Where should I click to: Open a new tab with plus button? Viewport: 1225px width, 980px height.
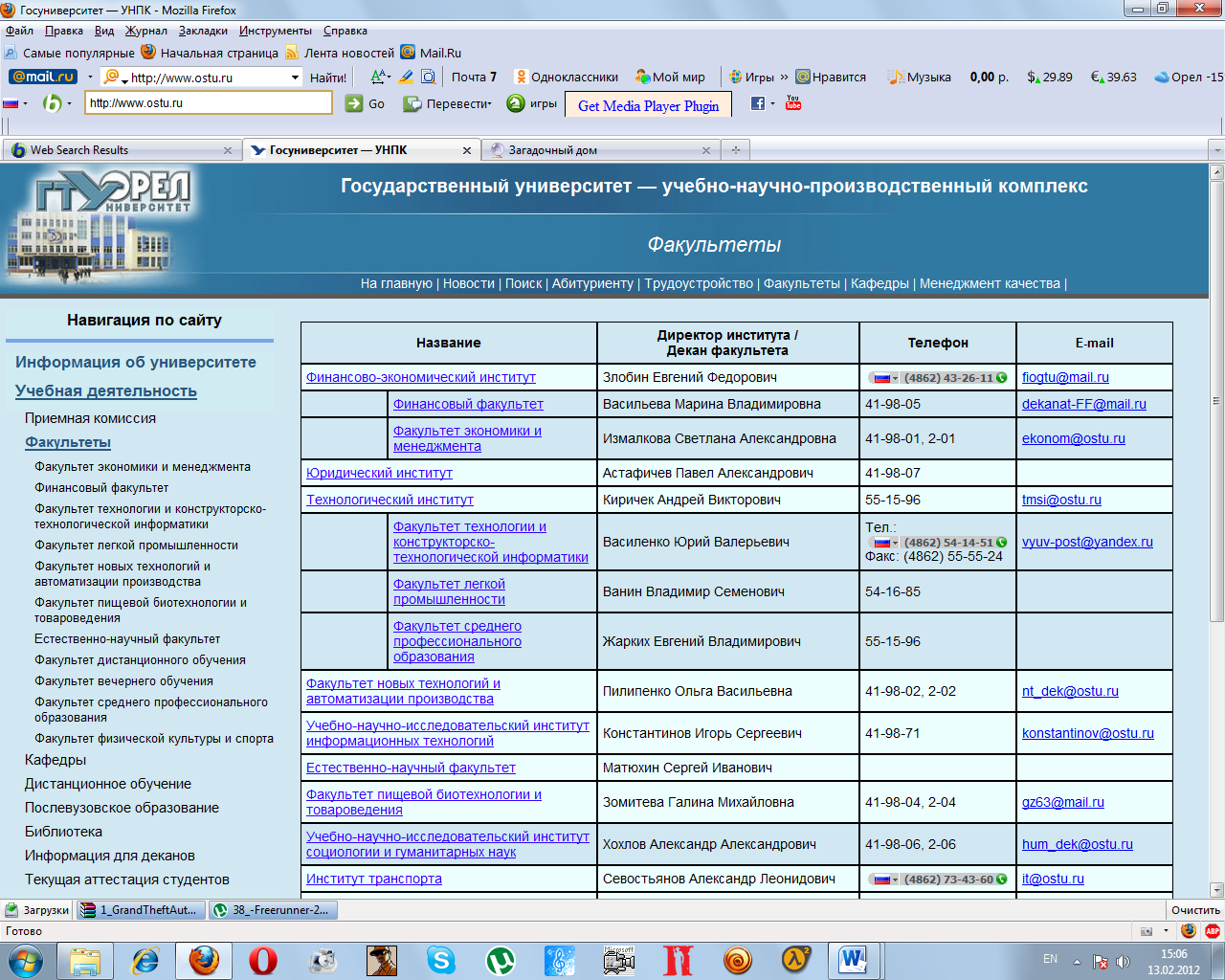point(736,149)
